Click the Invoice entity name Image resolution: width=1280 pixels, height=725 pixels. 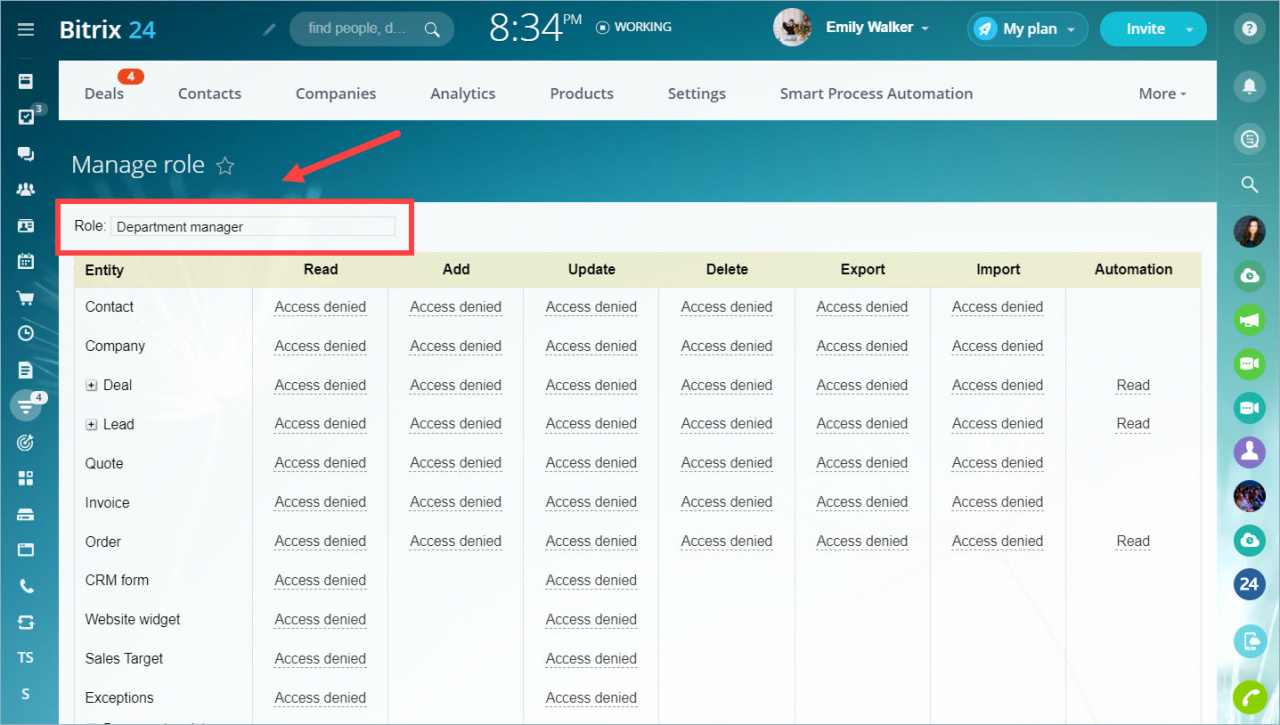tap(107, 502)
